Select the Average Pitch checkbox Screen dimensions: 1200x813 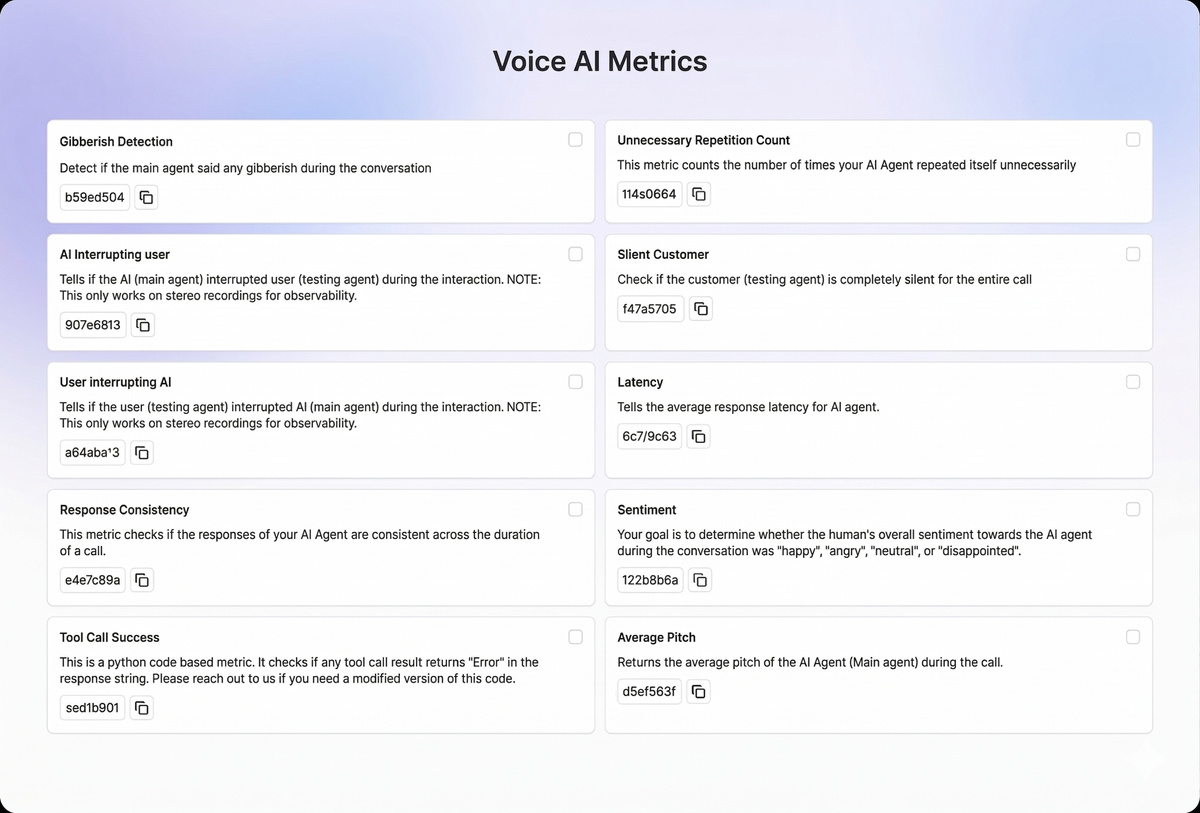1133,637
